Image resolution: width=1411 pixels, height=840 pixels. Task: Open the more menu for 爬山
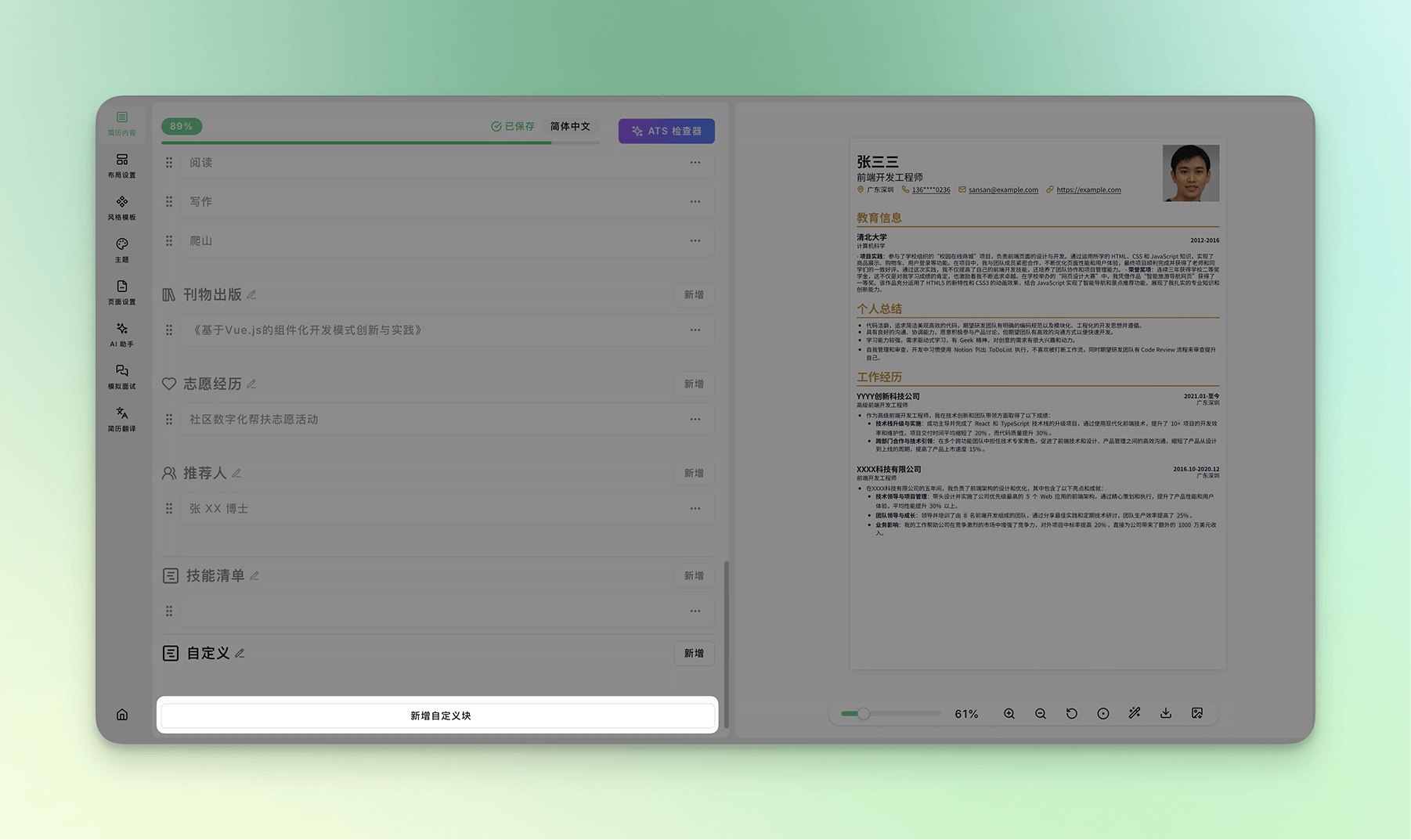(695, 240)
